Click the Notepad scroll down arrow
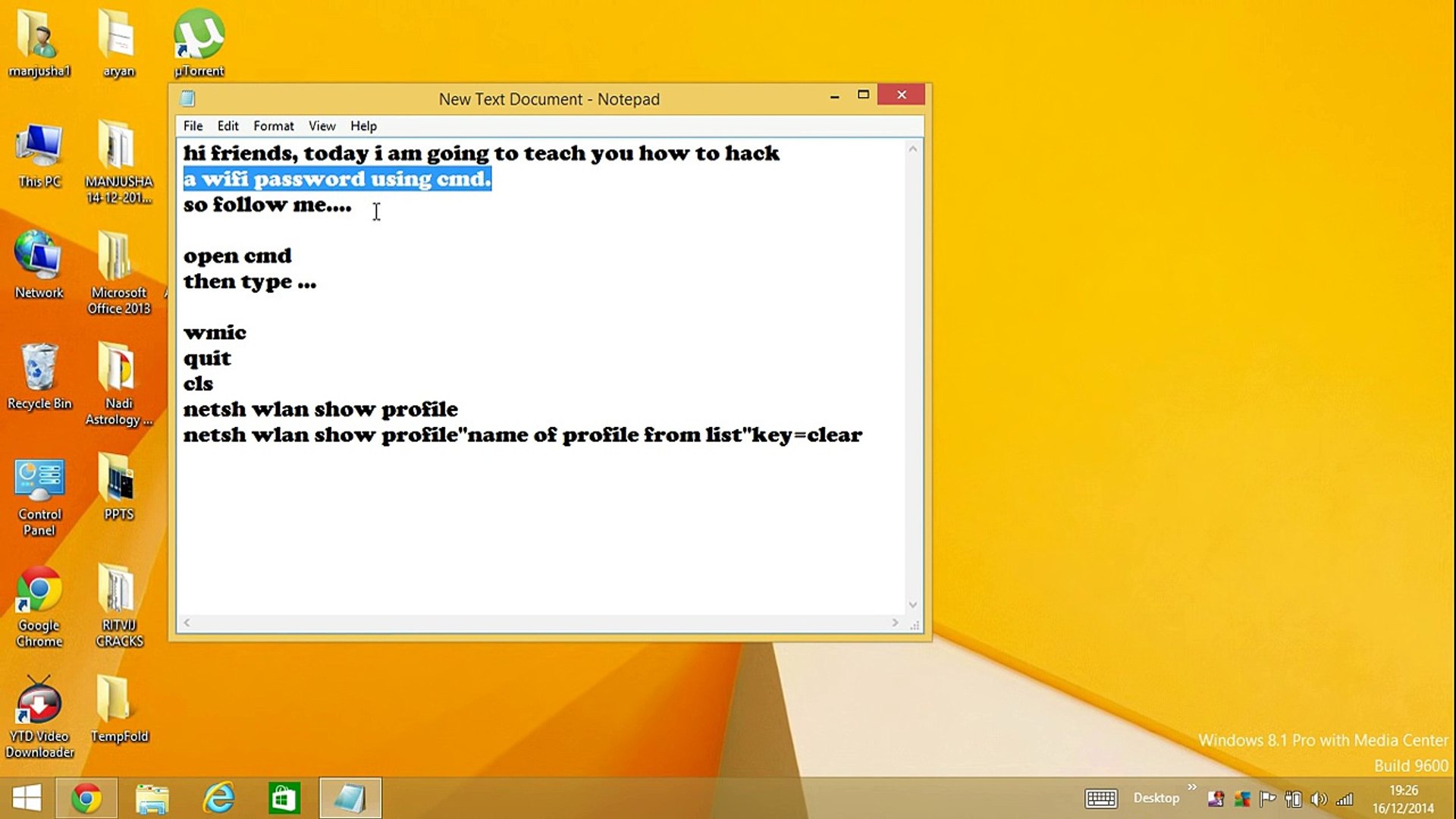 [913, 605]
